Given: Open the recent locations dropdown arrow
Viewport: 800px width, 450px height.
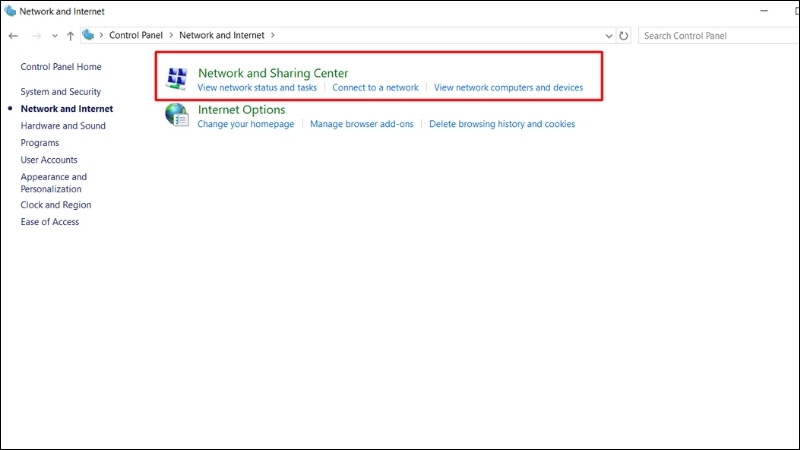Looking at the screenshot, I should 55,36.
